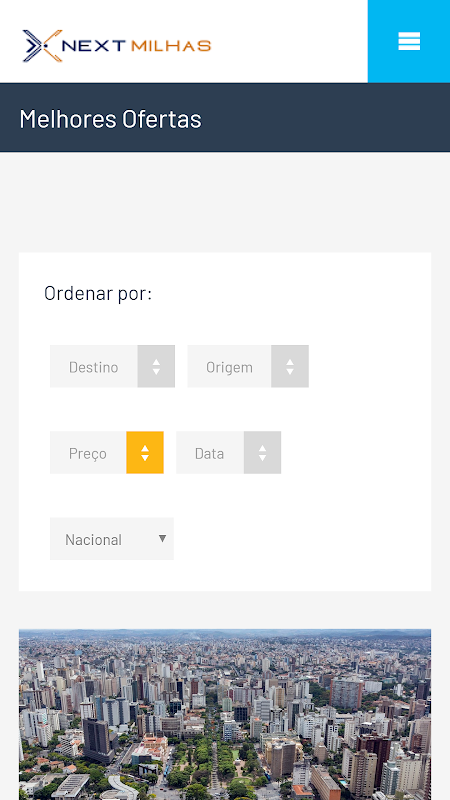Click the Ordenar por: label

(98, 293)
